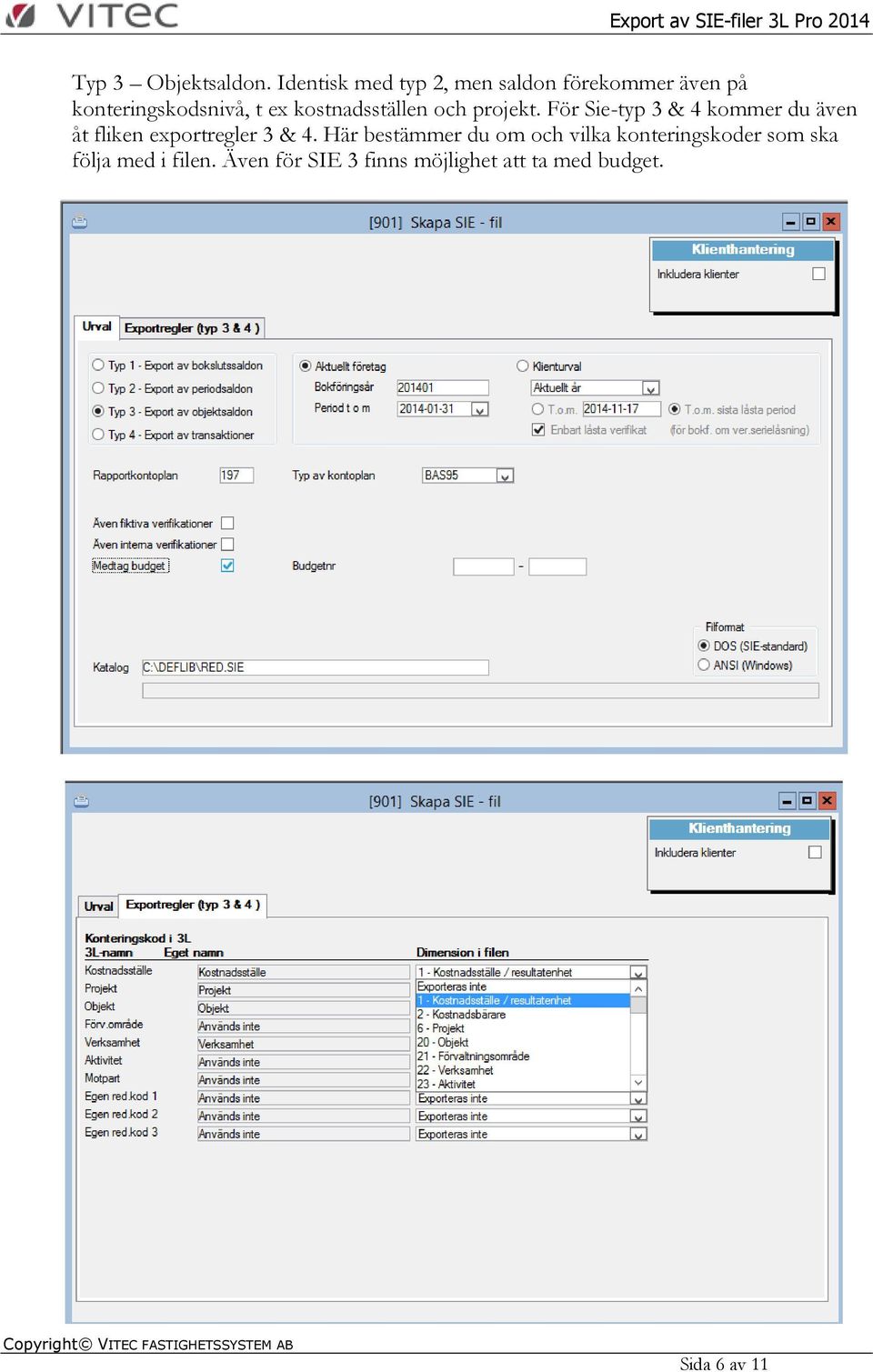Viewport: 873px width, 1372px height.
Task: Click the down arrow of the Dimension list scrollbar
Action: tap(638, 1083)
